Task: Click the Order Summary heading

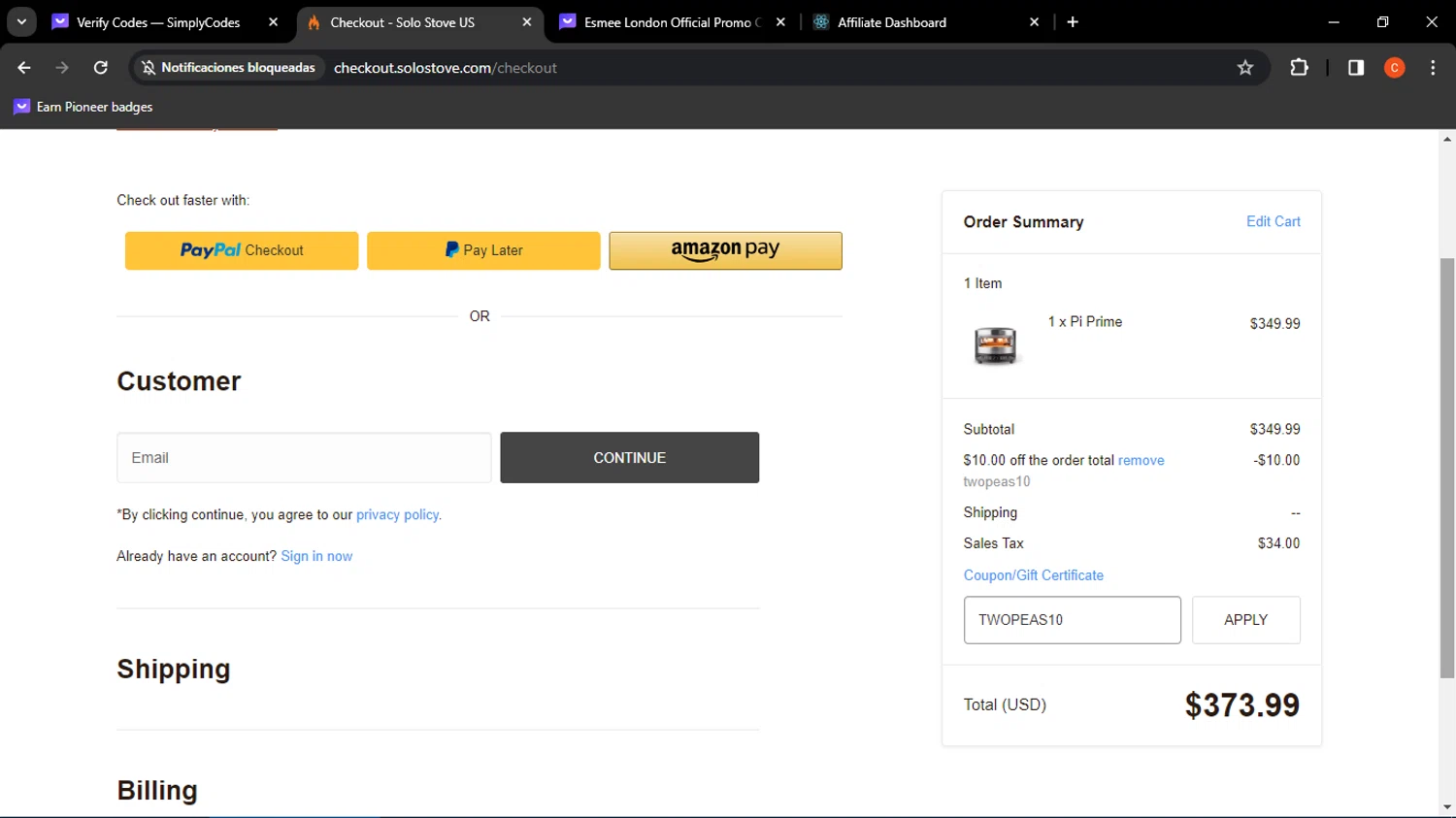Action: click(1023, 222)
